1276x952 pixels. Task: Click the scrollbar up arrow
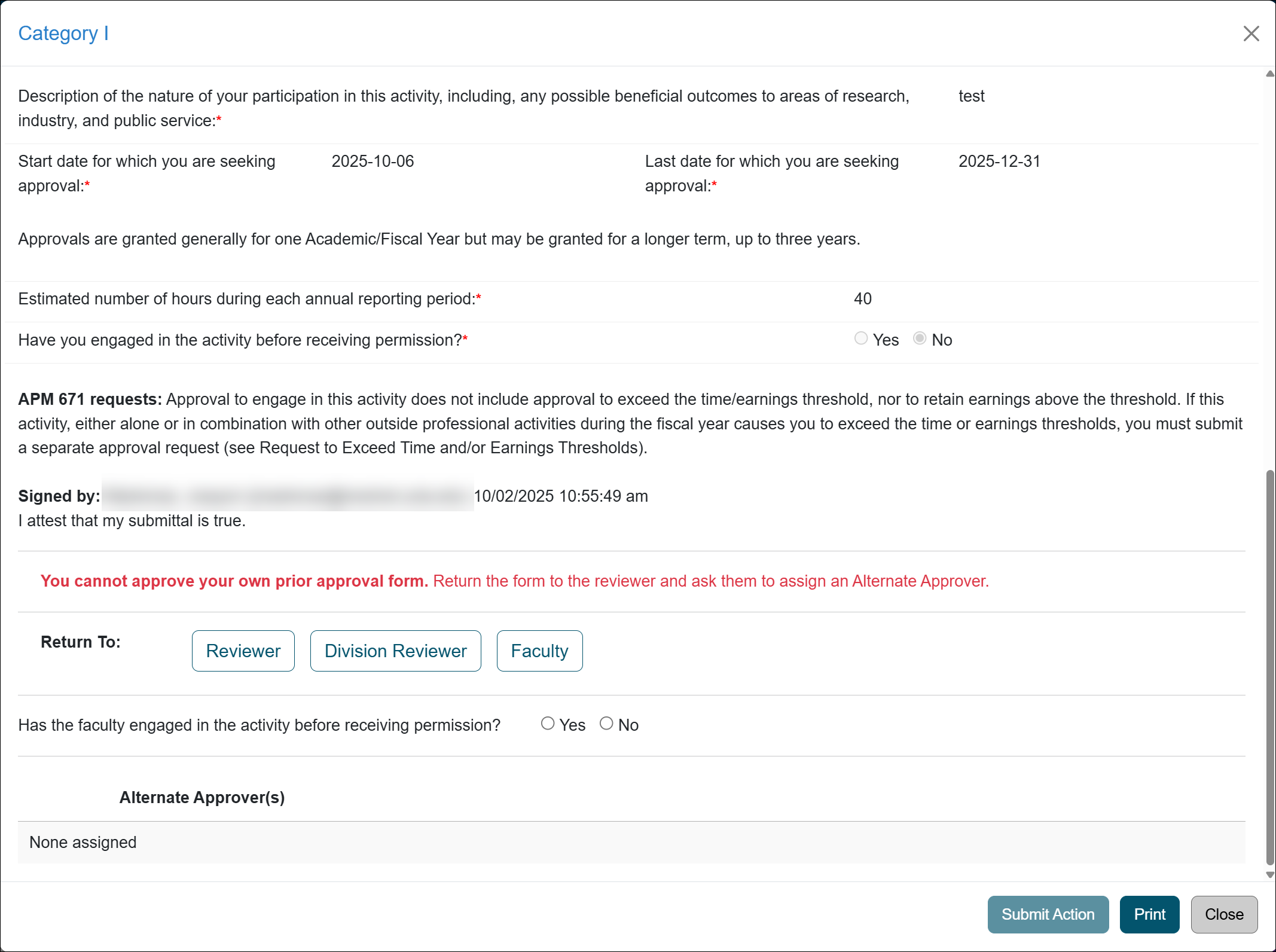[1270, 74]
